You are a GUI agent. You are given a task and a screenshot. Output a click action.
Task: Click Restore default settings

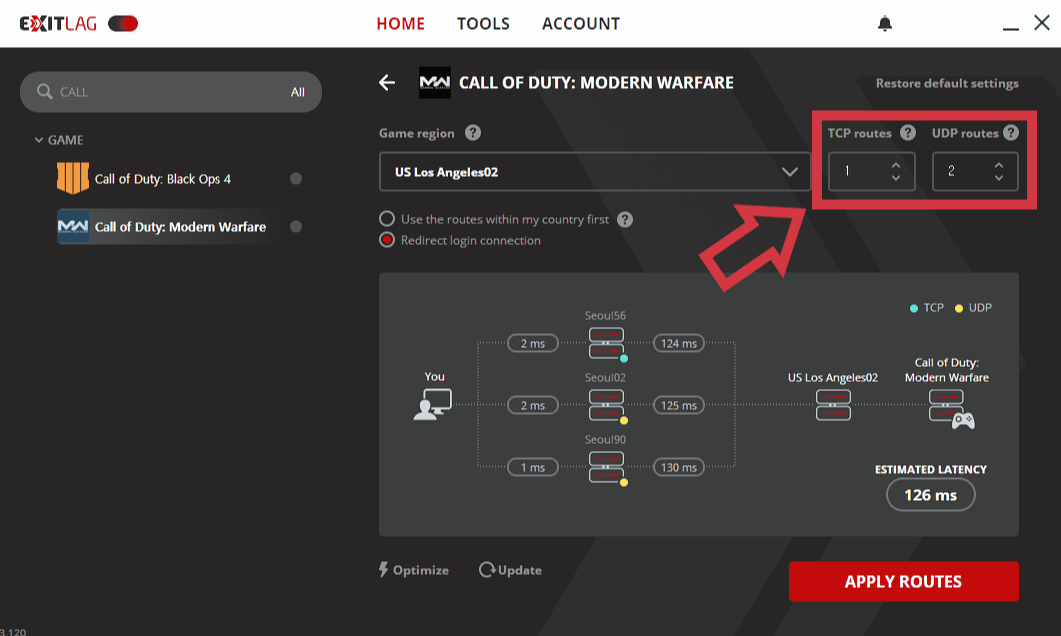(947, 83)
